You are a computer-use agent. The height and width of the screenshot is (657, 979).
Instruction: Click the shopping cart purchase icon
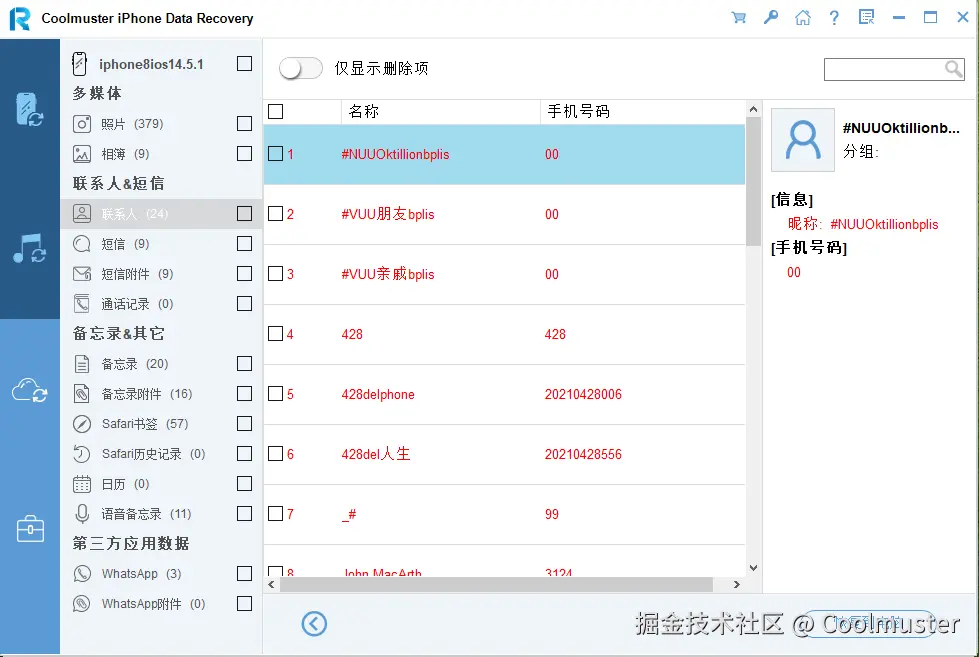pos(739,17)
